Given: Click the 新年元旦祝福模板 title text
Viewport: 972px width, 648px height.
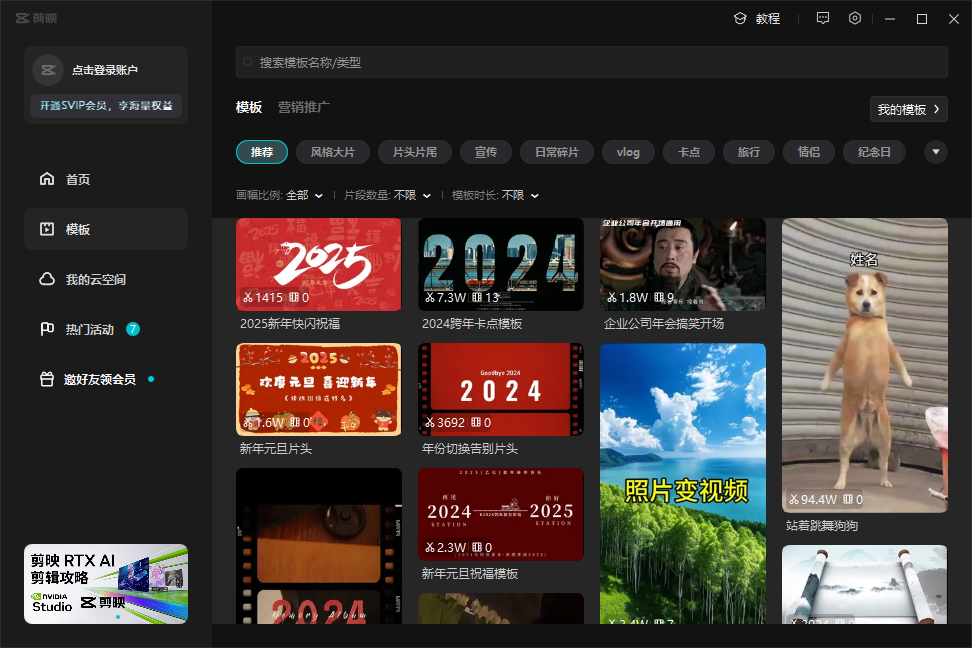Looking at the screenshot, I should 470,574.
